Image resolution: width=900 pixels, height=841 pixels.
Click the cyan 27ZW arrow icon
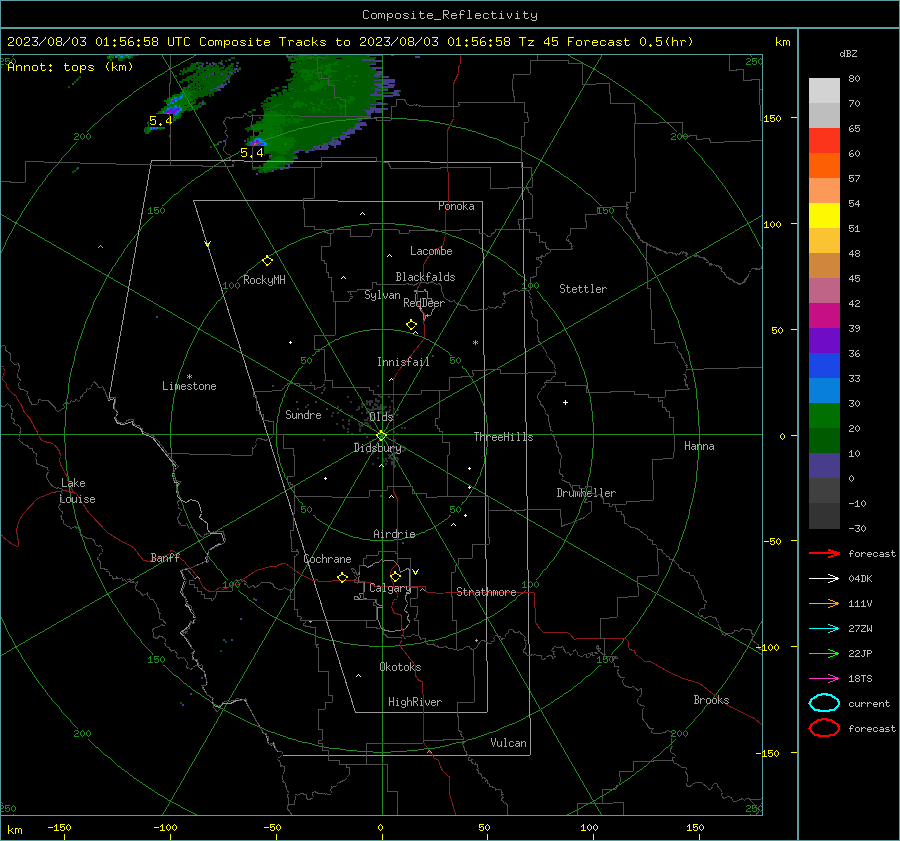[x=824, y=629]
